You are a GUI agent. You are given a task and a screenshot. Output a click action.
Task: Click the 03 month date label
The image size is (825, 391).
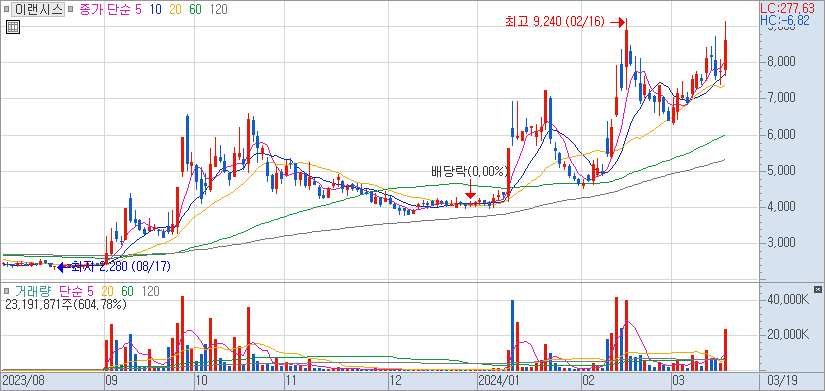point(678,380)
